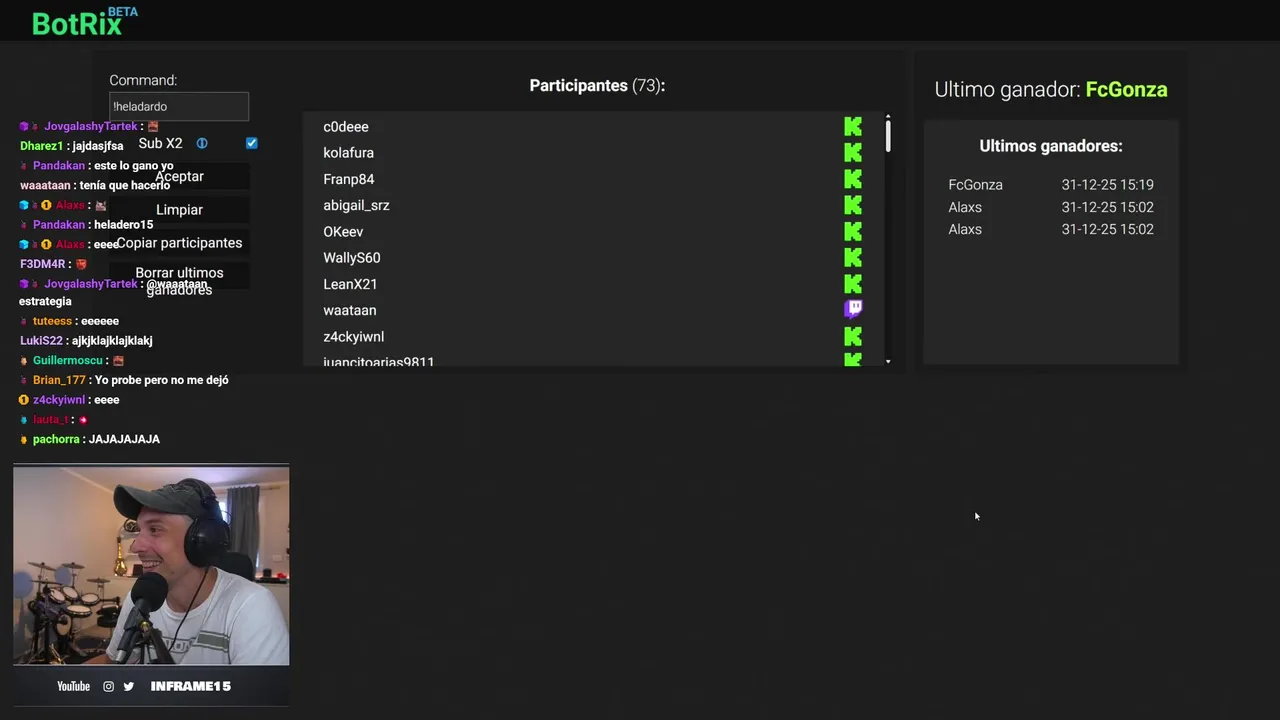Select participant Franp84
Image resolution: width=1280 pixels, height=720 pixels.
pyautogui.click(x=348, y=179)
